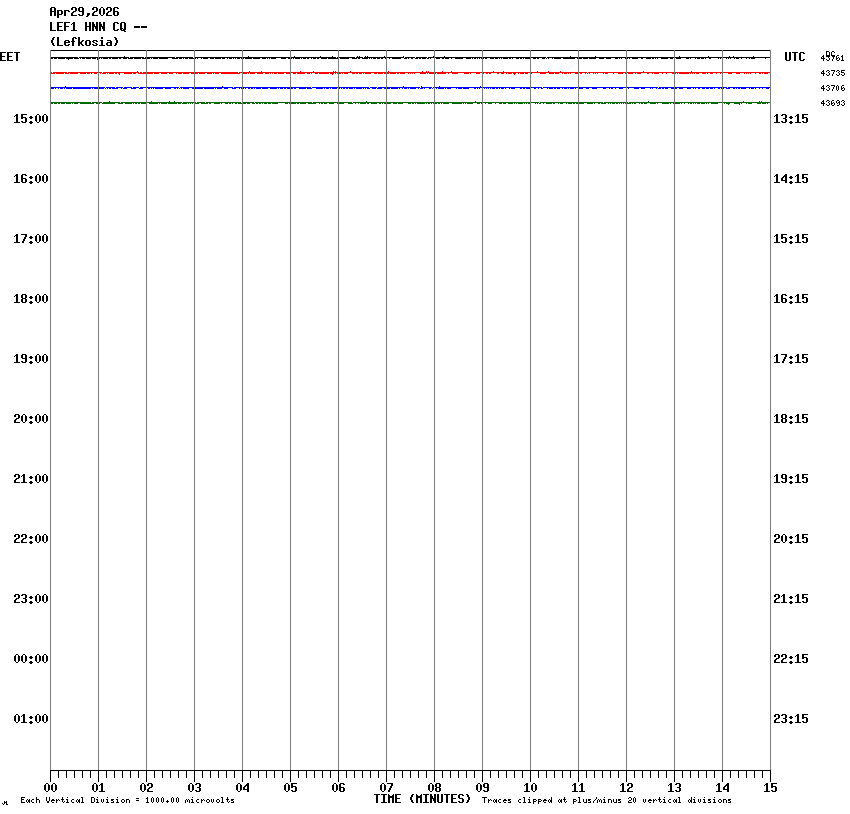The image size is (850, 814).
Task: Click the TIME (MINUTES) axis title
Action: tap(422, 799)
